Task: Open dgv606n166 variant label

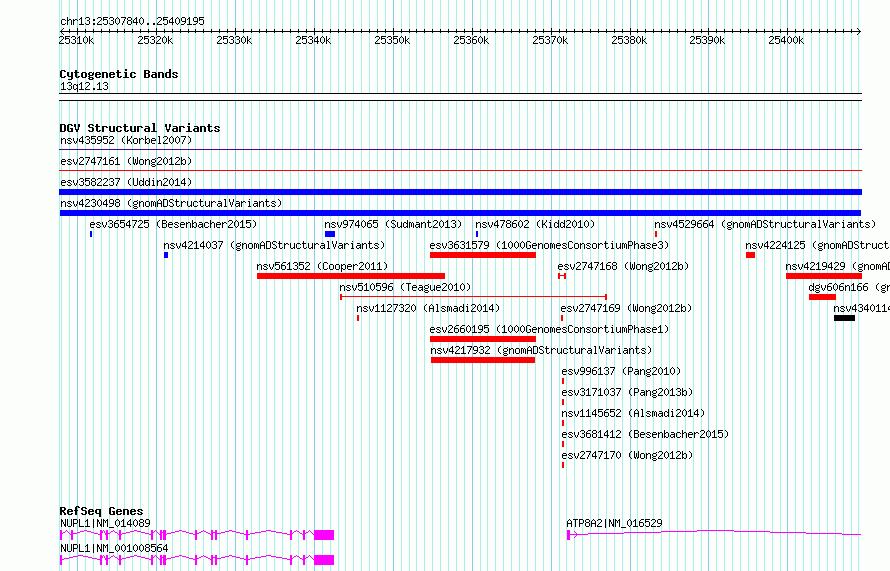Action: click(x=849, y=287)
